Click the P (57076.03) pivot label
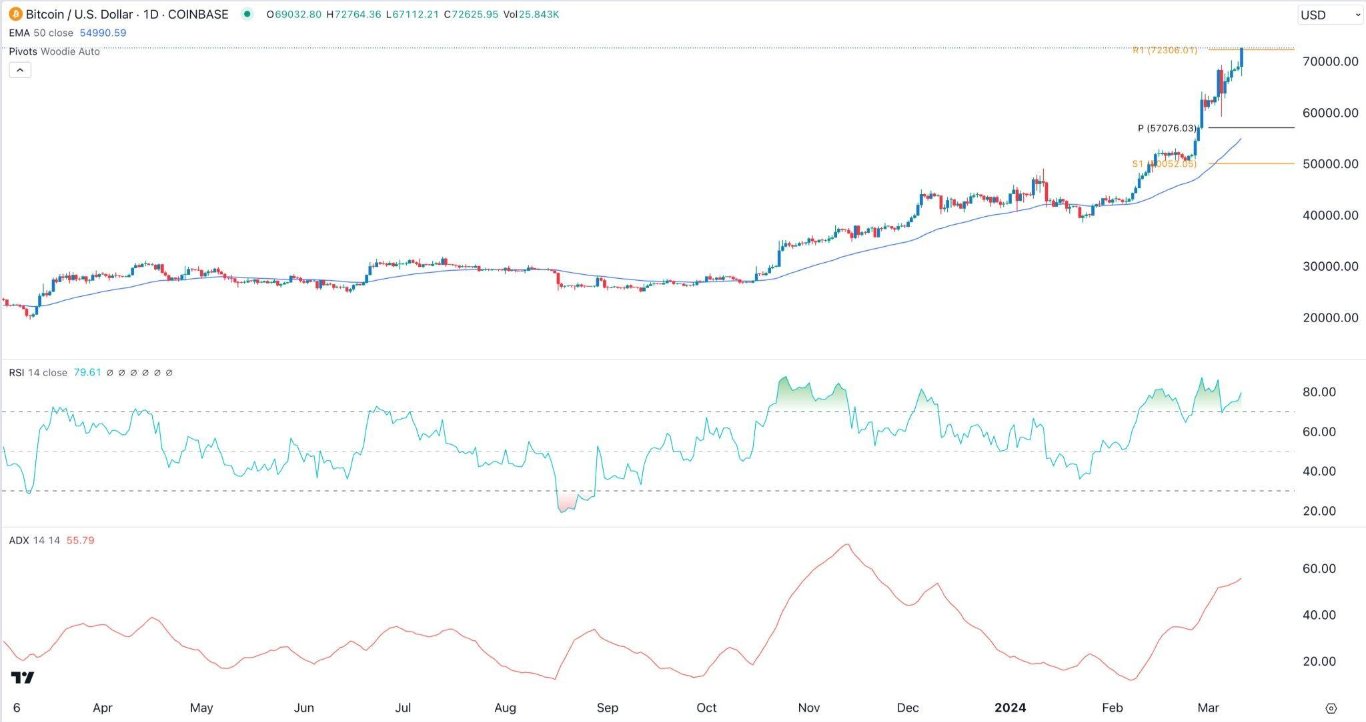This screenshot has height=722, width=1366. (x=1167, y=128)
